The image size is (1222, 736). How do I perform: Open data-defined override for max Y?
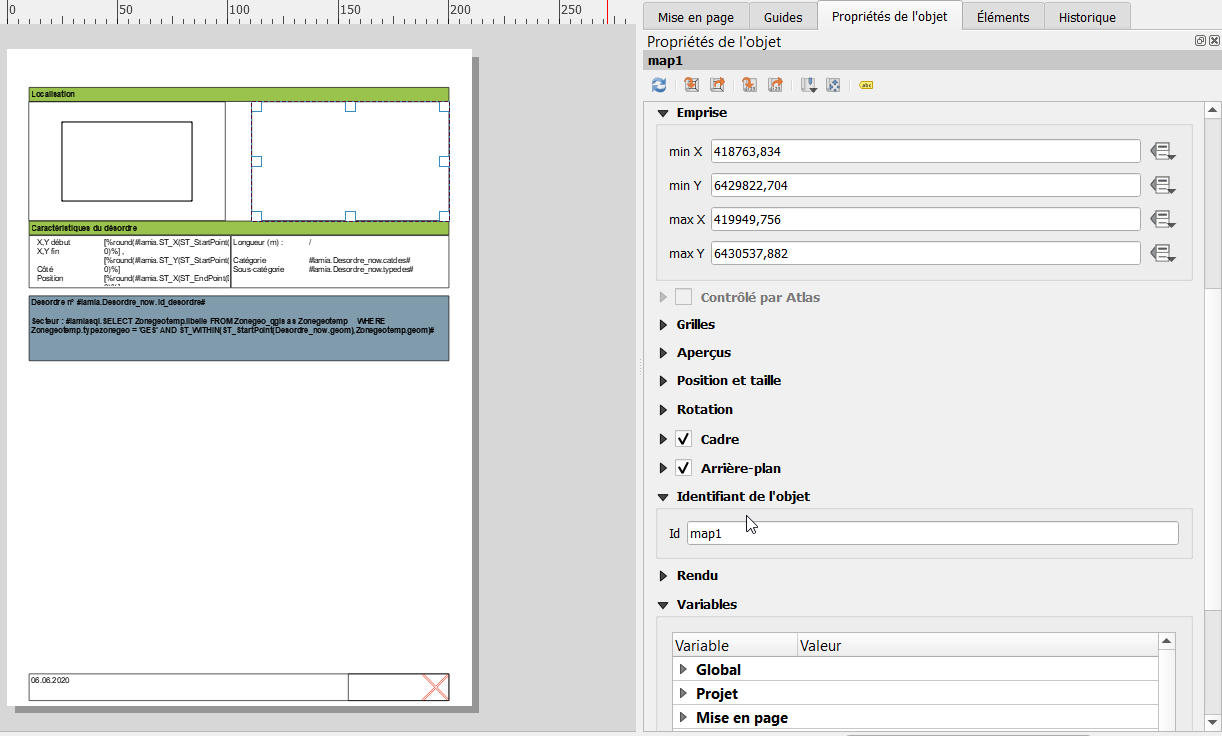pos(1162,253)
